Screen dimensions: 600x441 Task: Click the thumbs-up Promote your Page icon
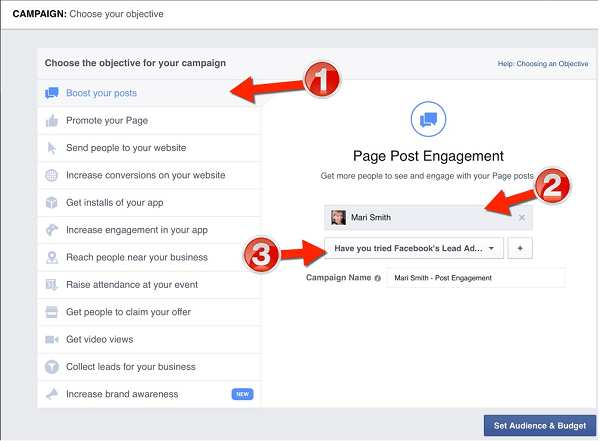(52, 121)
